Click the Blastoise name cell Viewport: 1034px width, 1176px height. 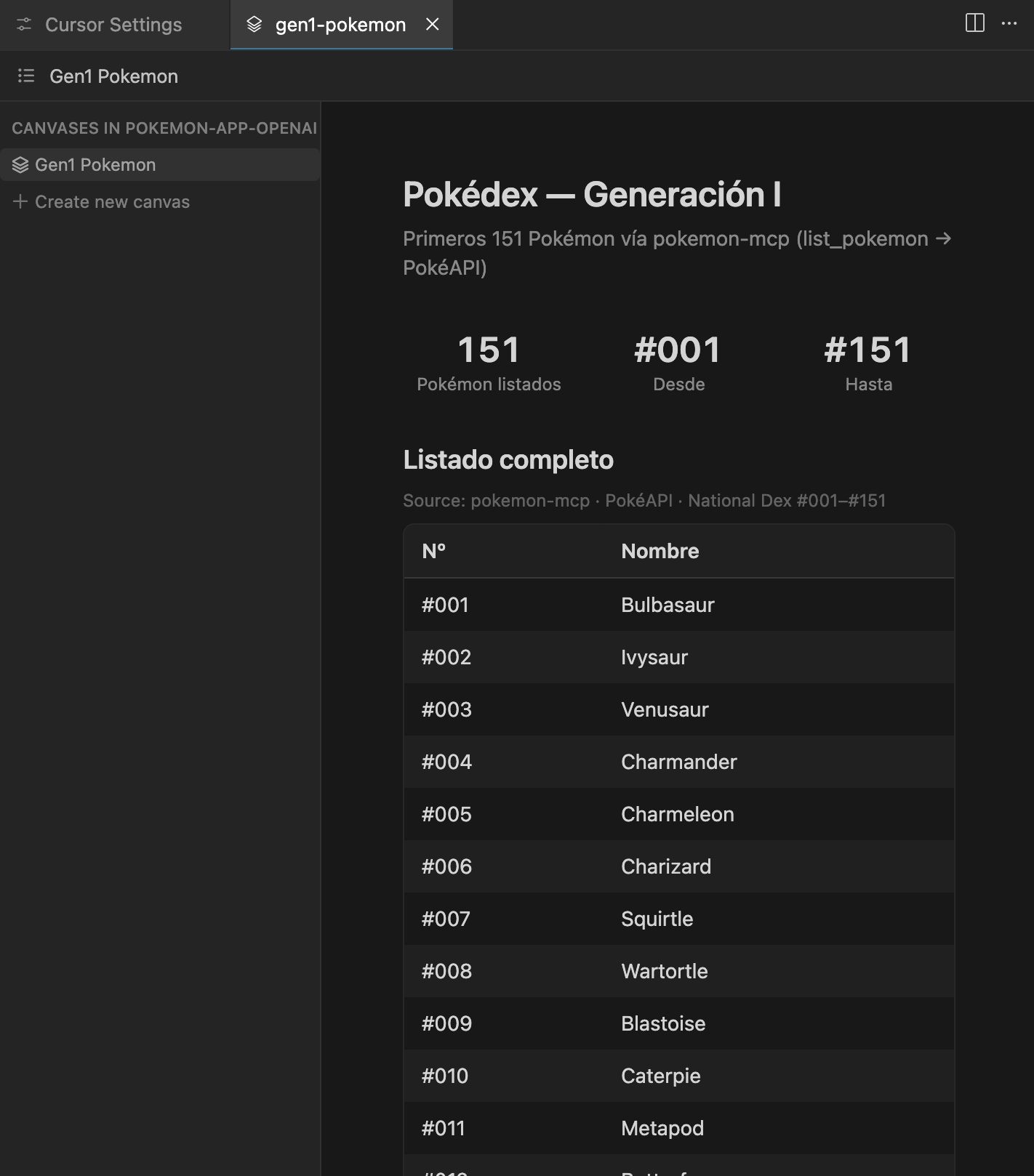coord(663,1023)
